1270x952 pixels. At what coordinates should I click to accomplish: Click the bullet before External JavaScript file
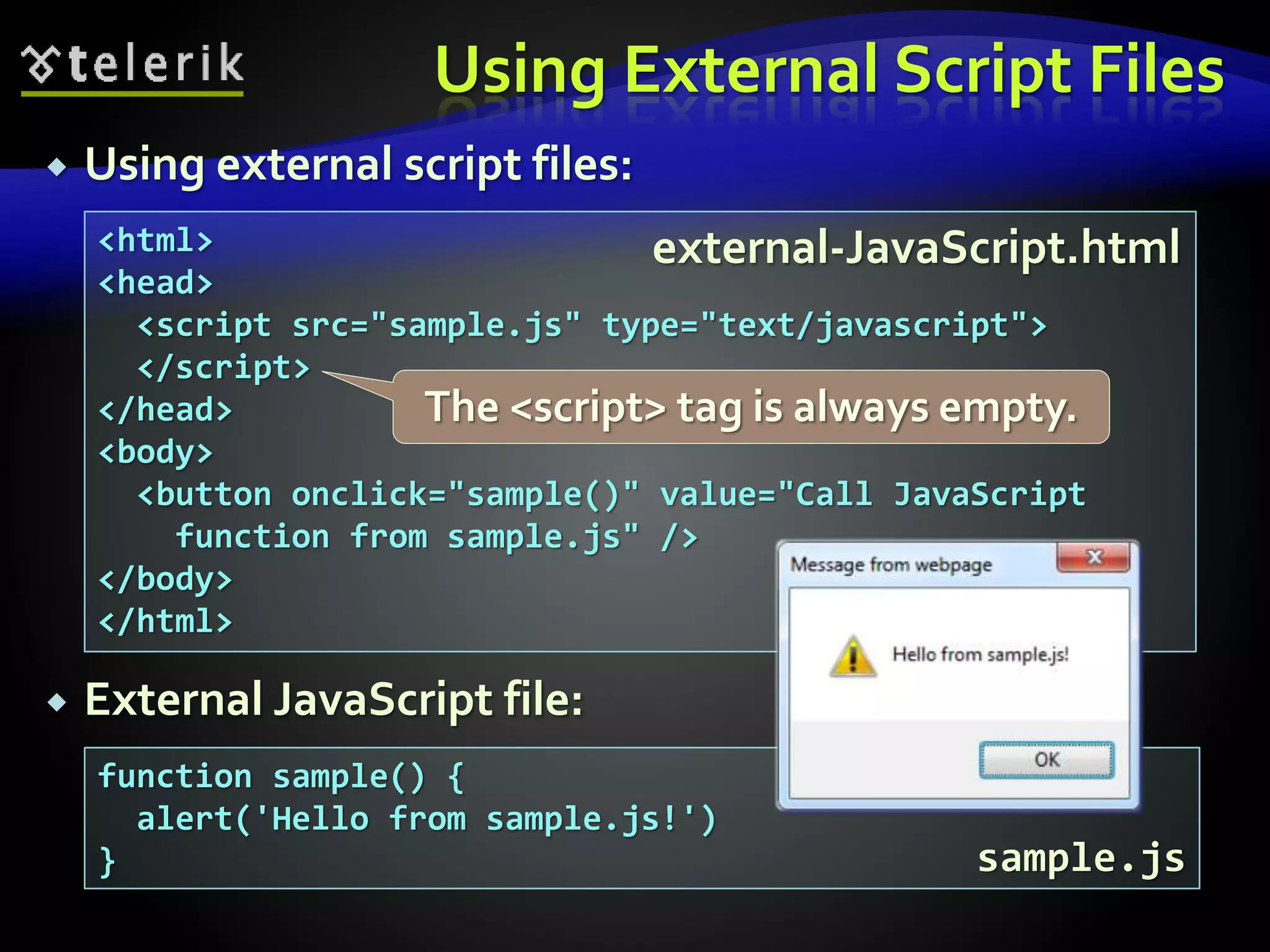click(x=58, y=702)
